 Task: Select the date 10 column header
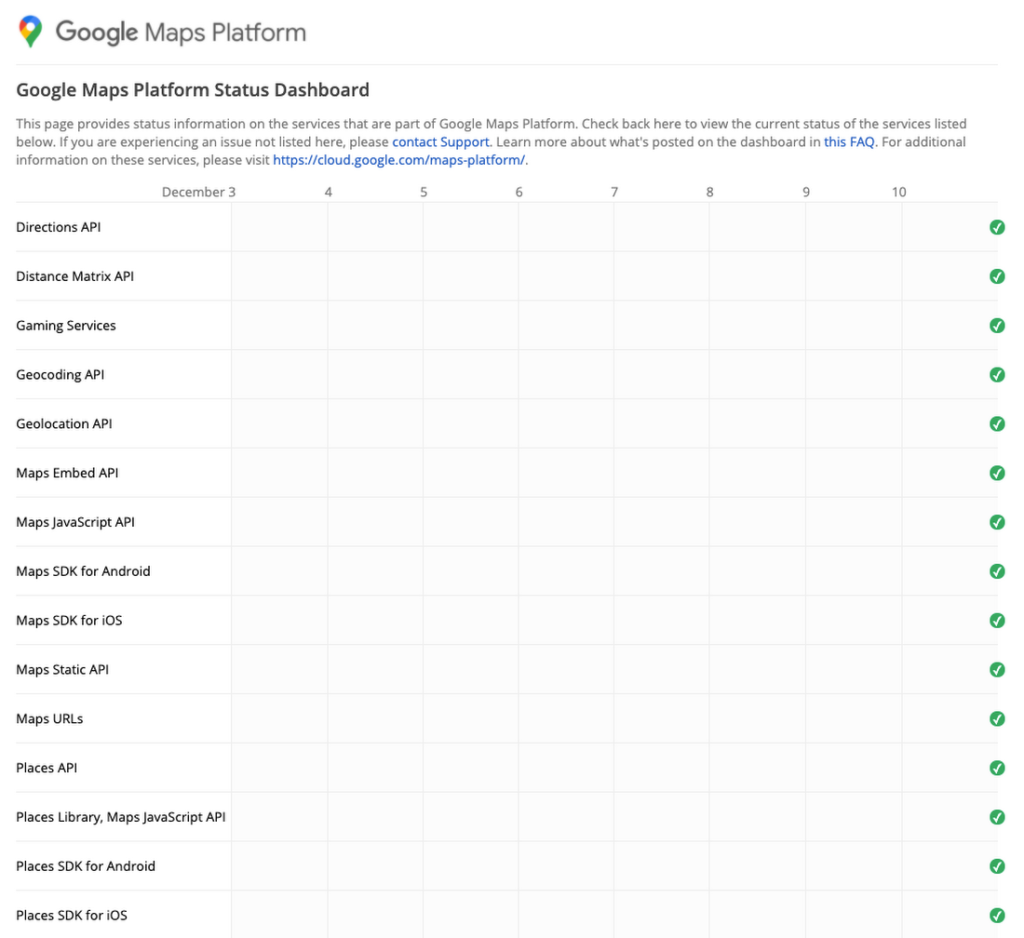point(899,192)
